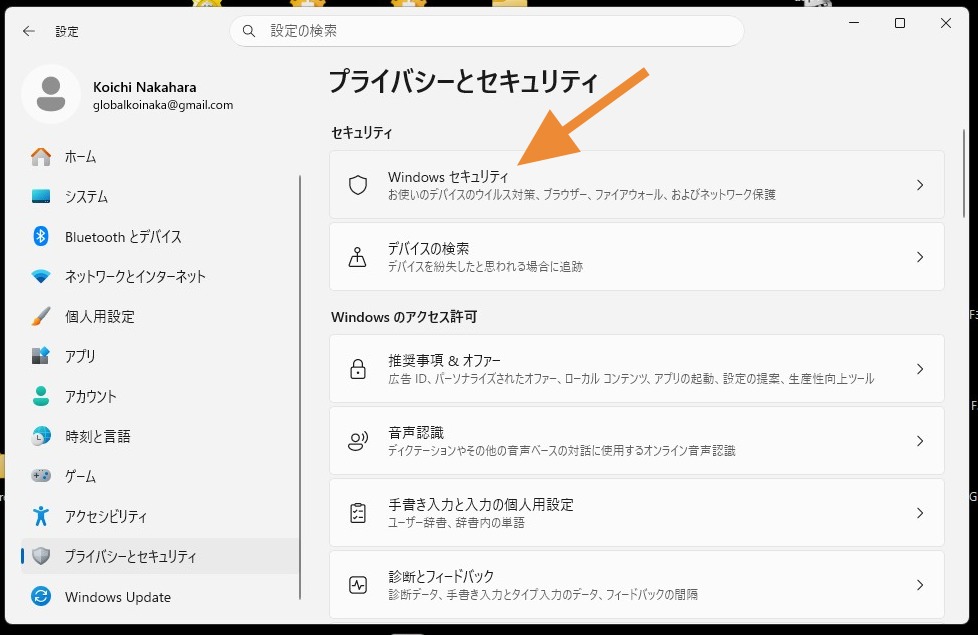This screenshot has width=978, height=635.
Task: Click the 時刻と言語 globe clock icon
Action: (41, 436)
